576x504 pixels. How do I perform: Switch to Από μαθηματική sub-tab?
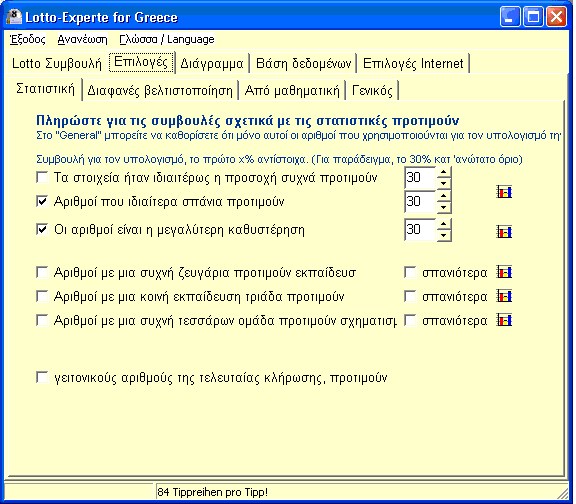tap(293, 90)
